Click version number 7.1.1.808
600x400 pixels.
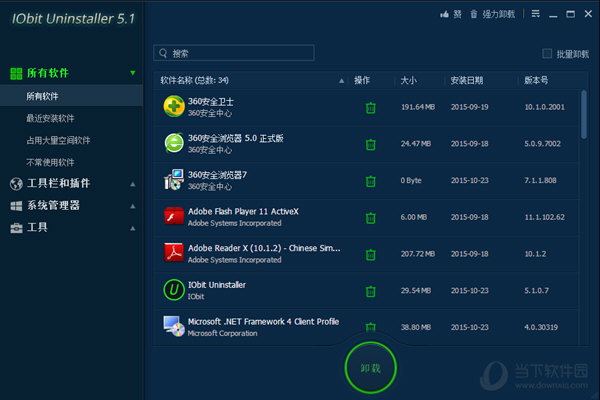tap(540, 180)
